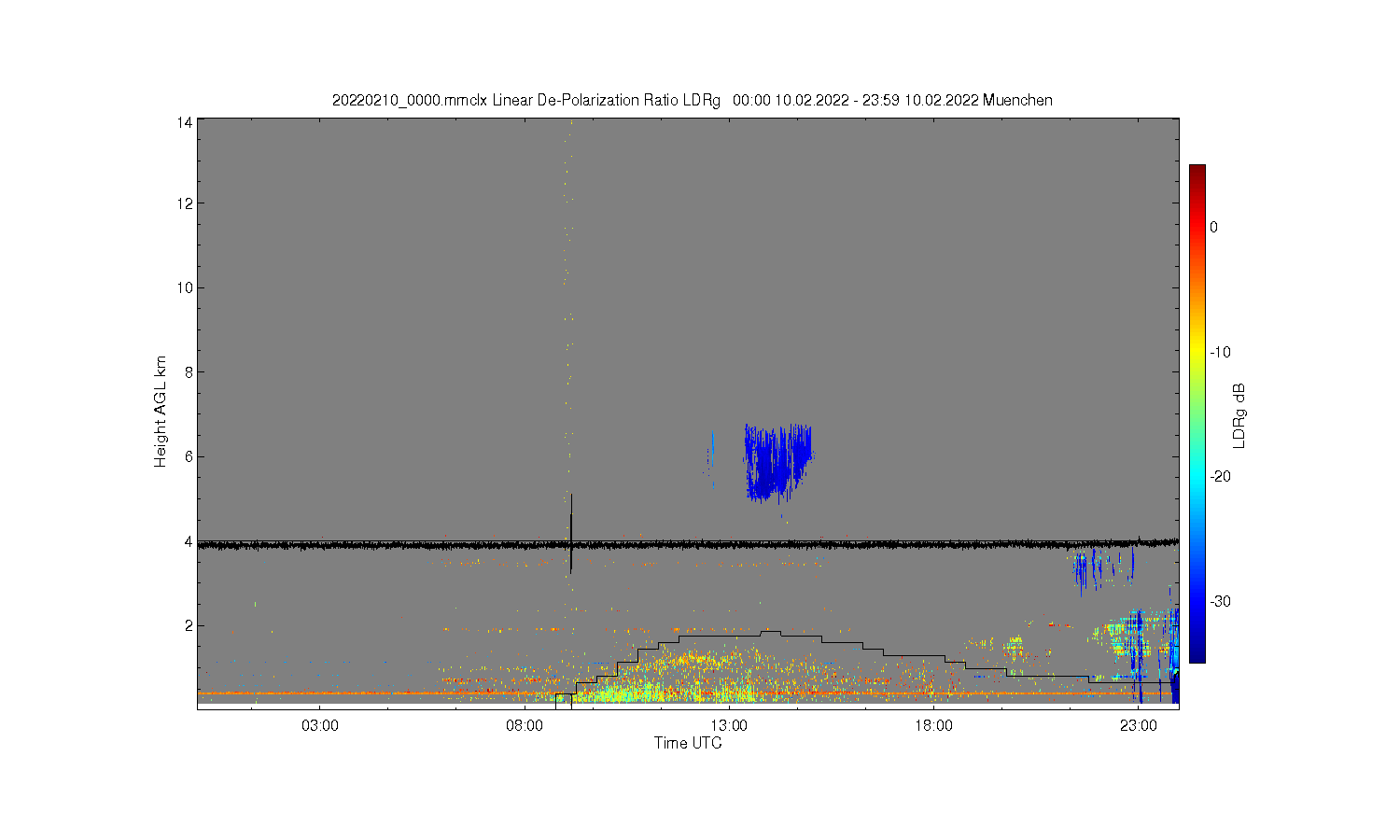
Task: Click the 'LDRg dB' colorbar label
Action: click(x=1239, y=416)
